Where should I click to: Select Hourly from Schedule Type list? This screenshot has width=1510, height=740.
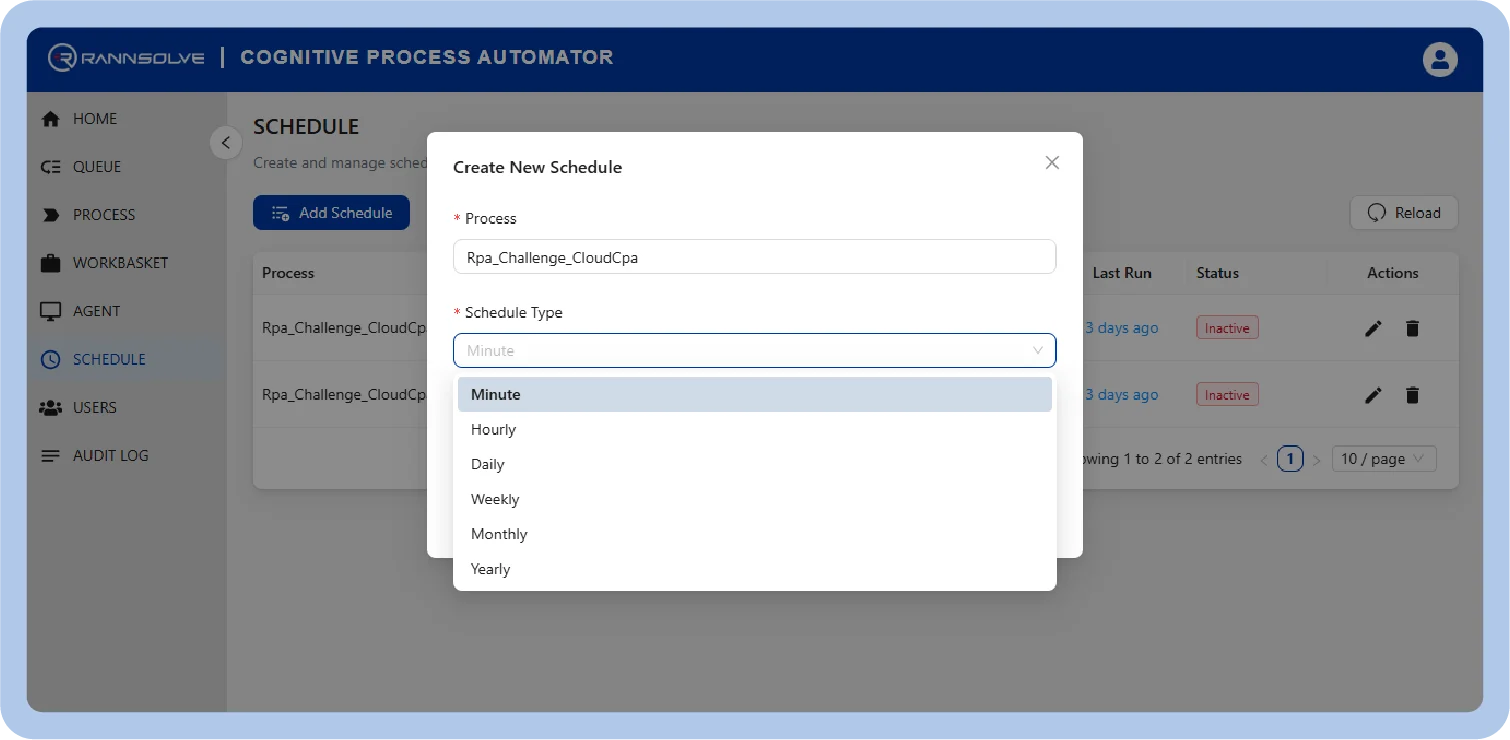point(755,429)
